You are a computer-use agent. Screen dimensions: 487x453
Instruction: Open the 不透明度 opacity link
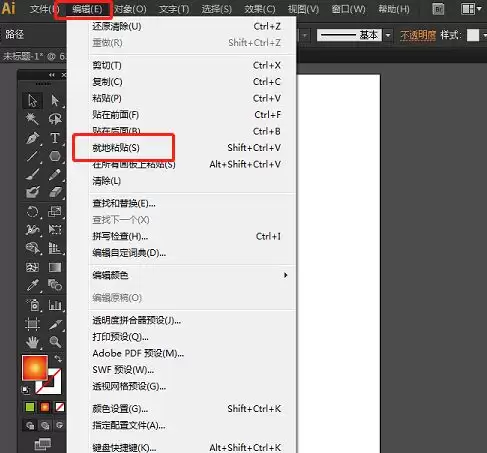418,35
